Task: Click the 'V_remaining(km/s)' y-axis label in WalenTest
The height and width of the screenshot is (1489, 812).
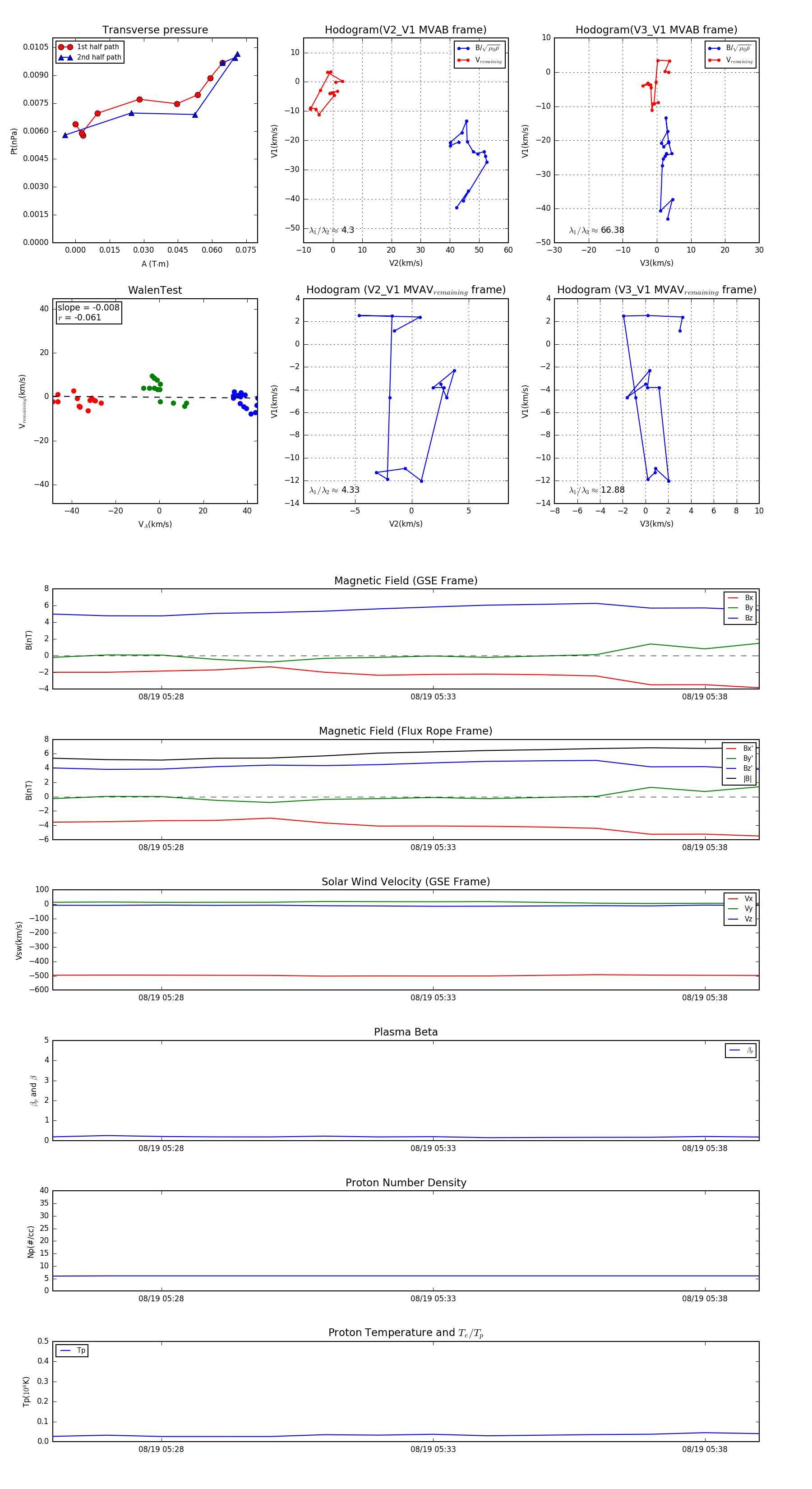Action: (x=22, y=401)
